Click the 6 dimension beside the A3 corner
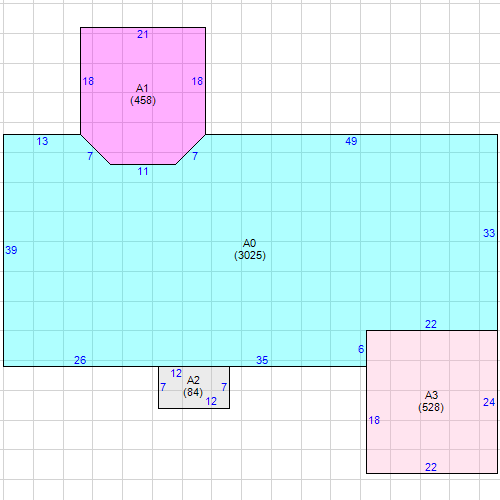The width and height of the screenshot is (500, 500). (x=361, y=349)
